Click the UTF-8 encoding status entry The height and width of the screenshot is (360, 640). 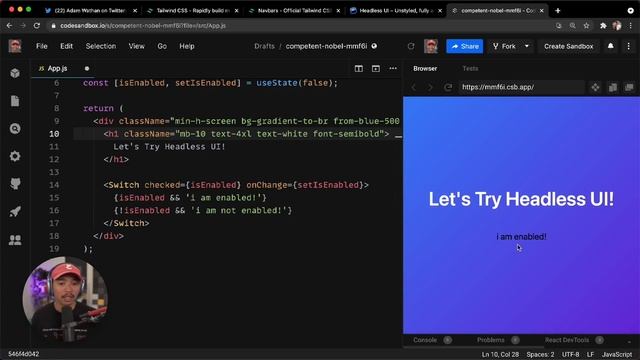point(570,354)
